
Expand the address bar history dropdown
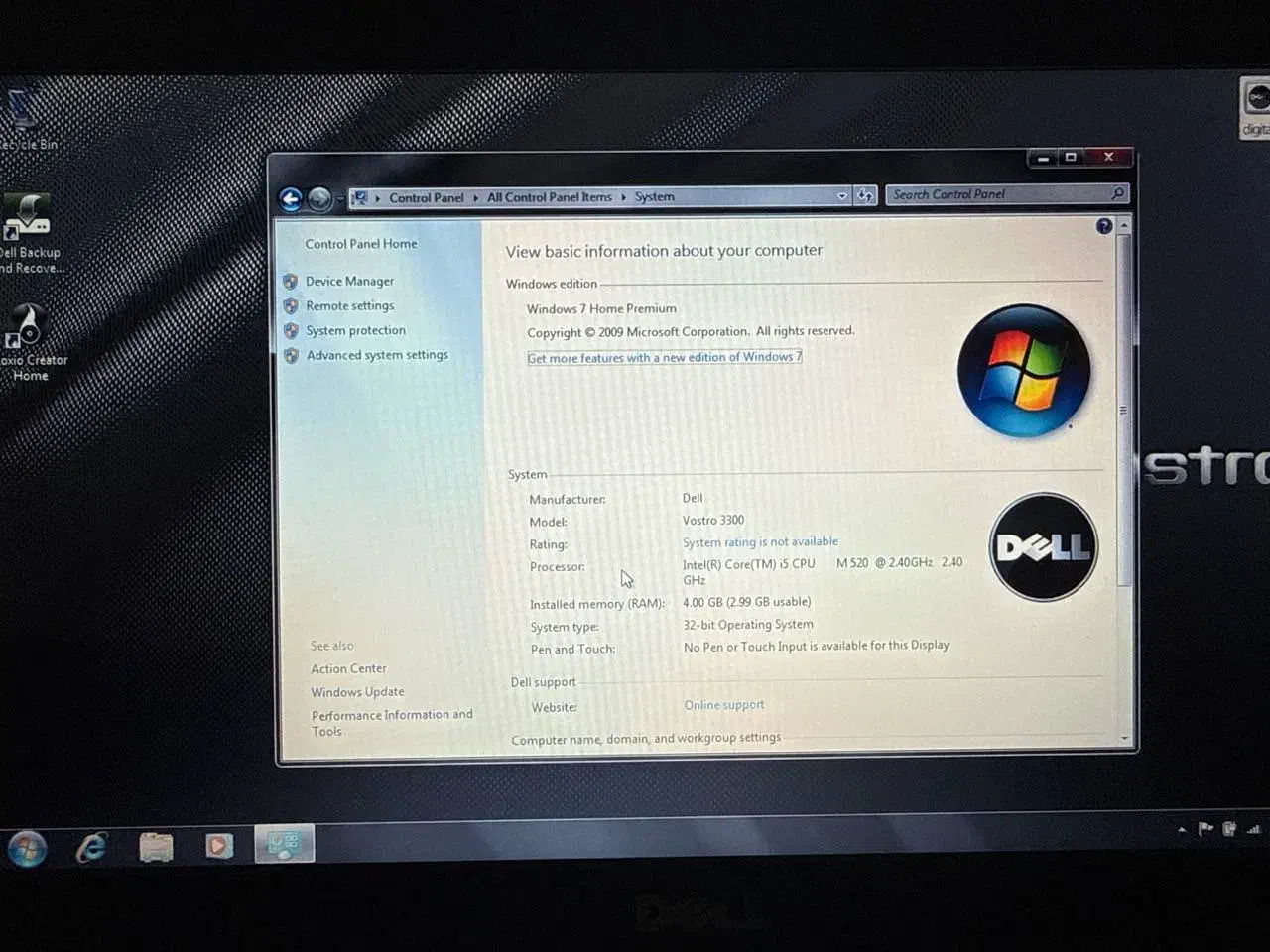click(842, 196)
